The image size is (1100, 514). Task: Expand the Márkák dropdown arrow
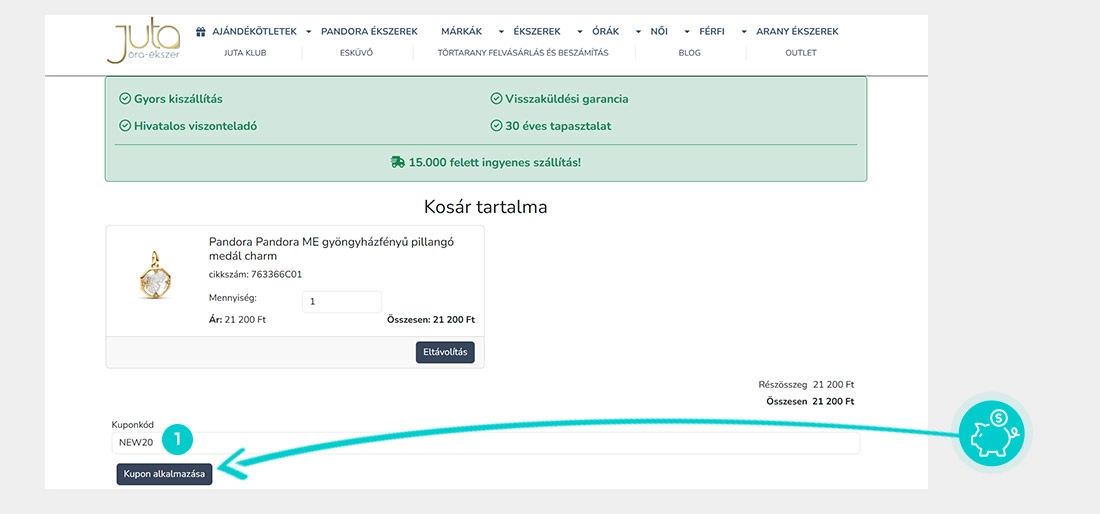(x=501, y=32)
